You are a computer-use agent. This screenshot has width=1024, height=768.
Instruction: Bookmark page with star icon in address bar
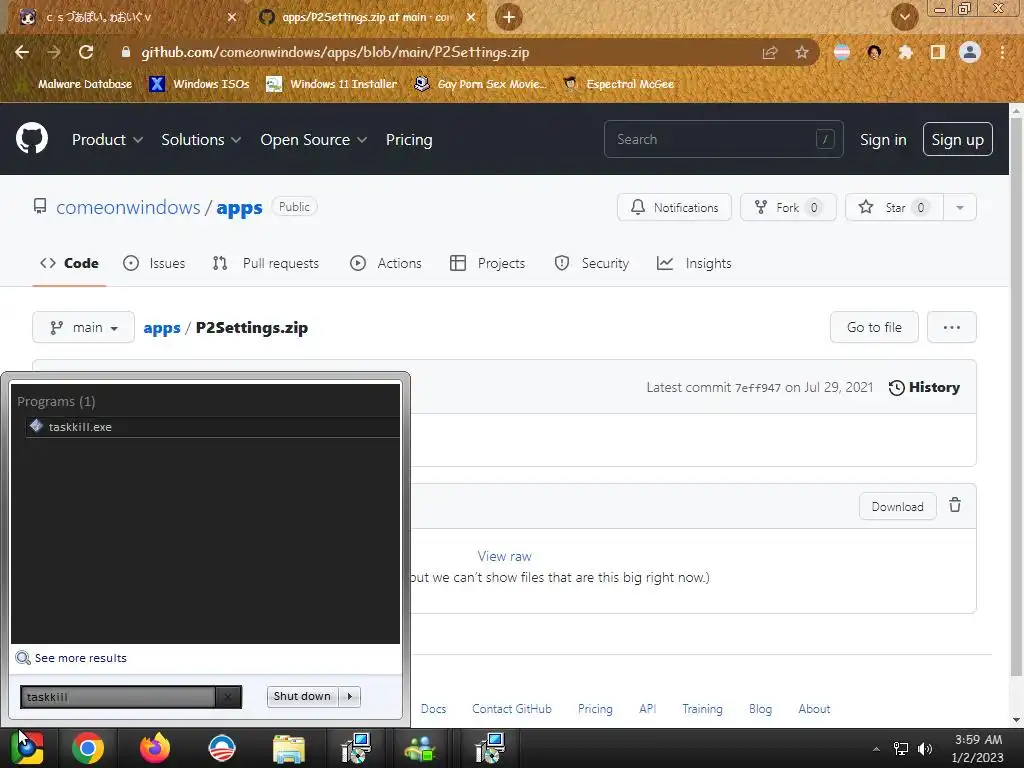pyautogui.click(x=802, y=52)
